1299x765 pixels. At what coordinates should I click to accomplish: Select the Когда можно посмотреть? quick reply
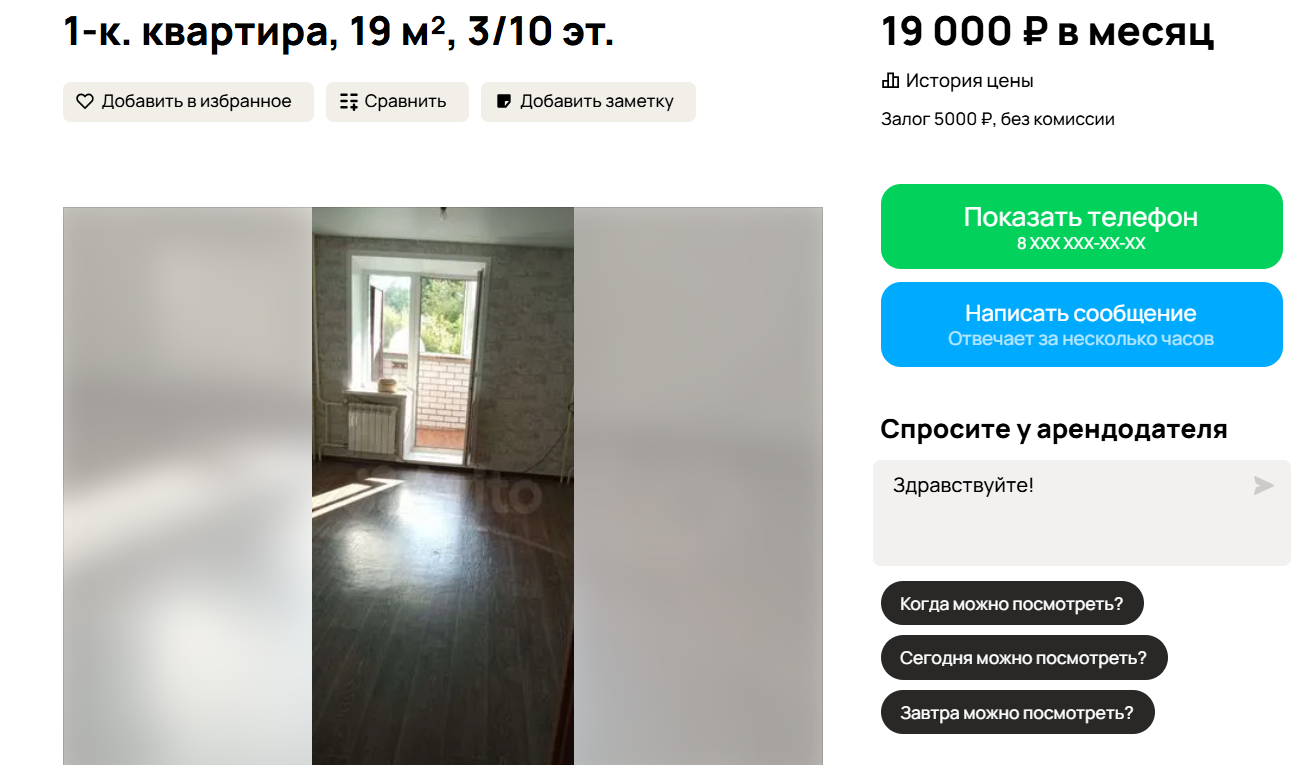(x=1011, y=603)
